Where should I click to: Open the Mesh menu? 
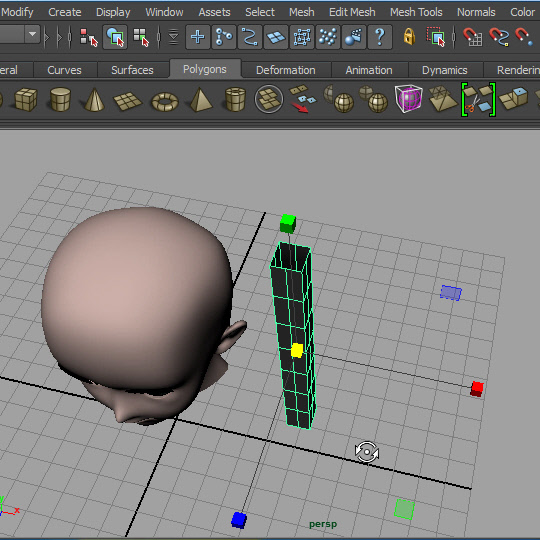(302, 12)
